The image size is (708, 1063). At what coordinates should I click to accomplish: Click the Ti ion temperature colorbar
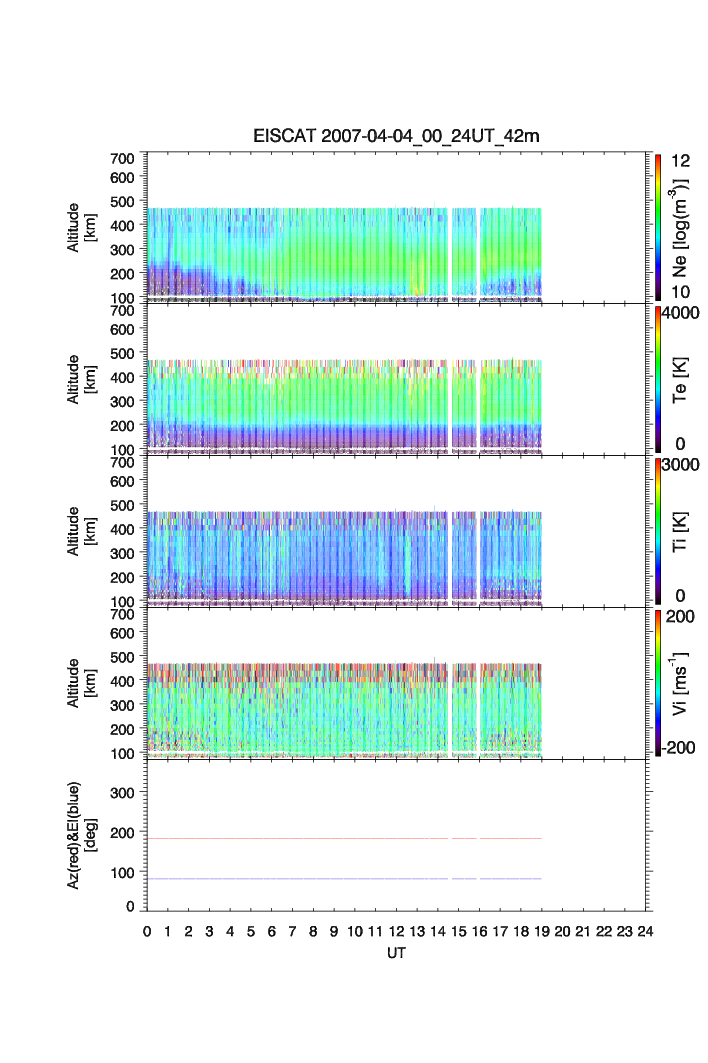pos(658,530)
